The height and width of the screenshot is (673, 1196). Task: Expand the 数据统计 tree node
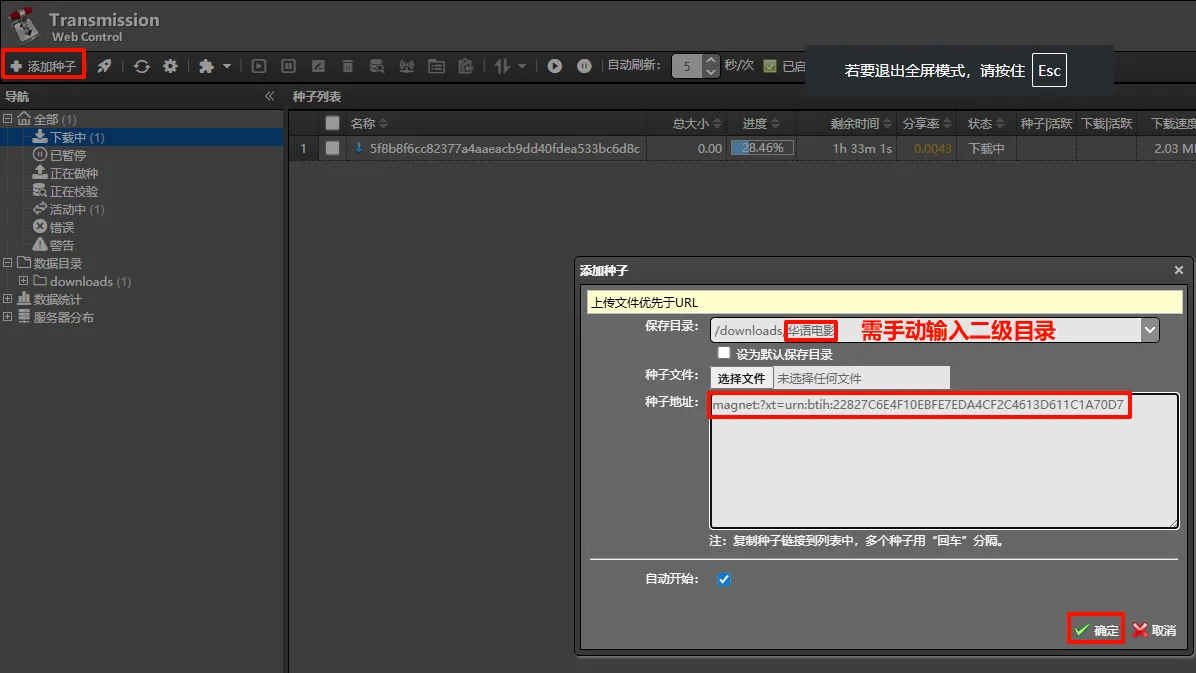(8, 299)
